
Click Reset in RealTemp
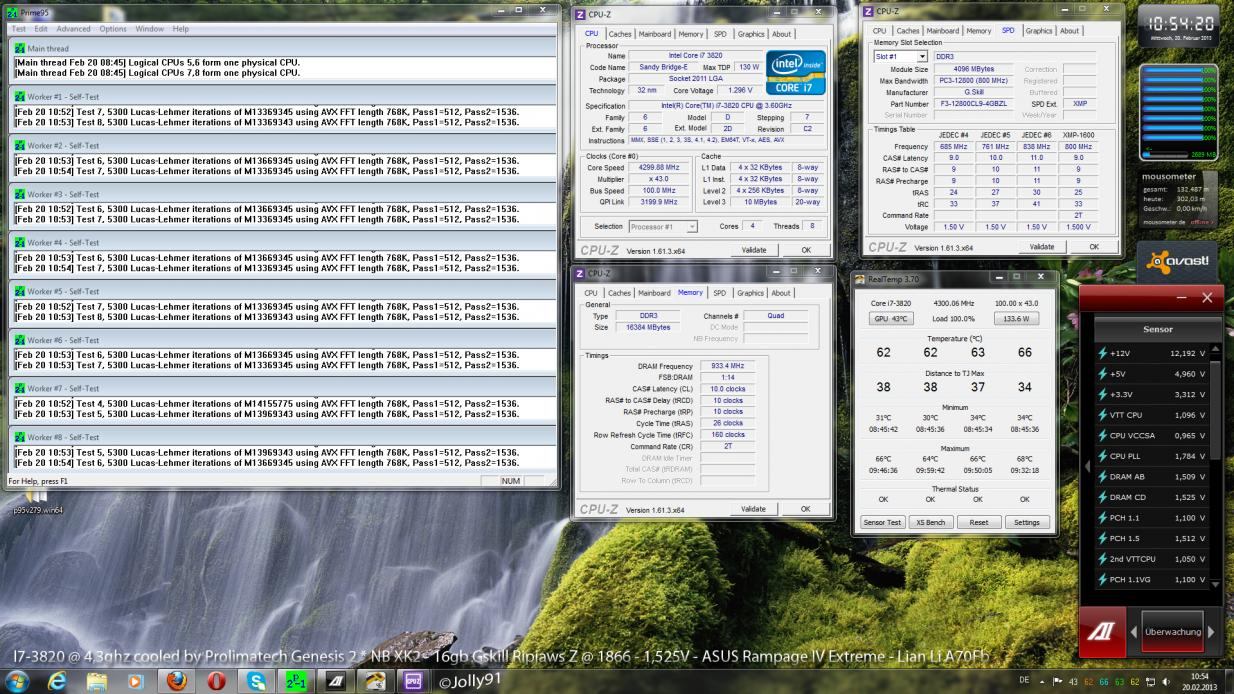(x=979, y=522)
